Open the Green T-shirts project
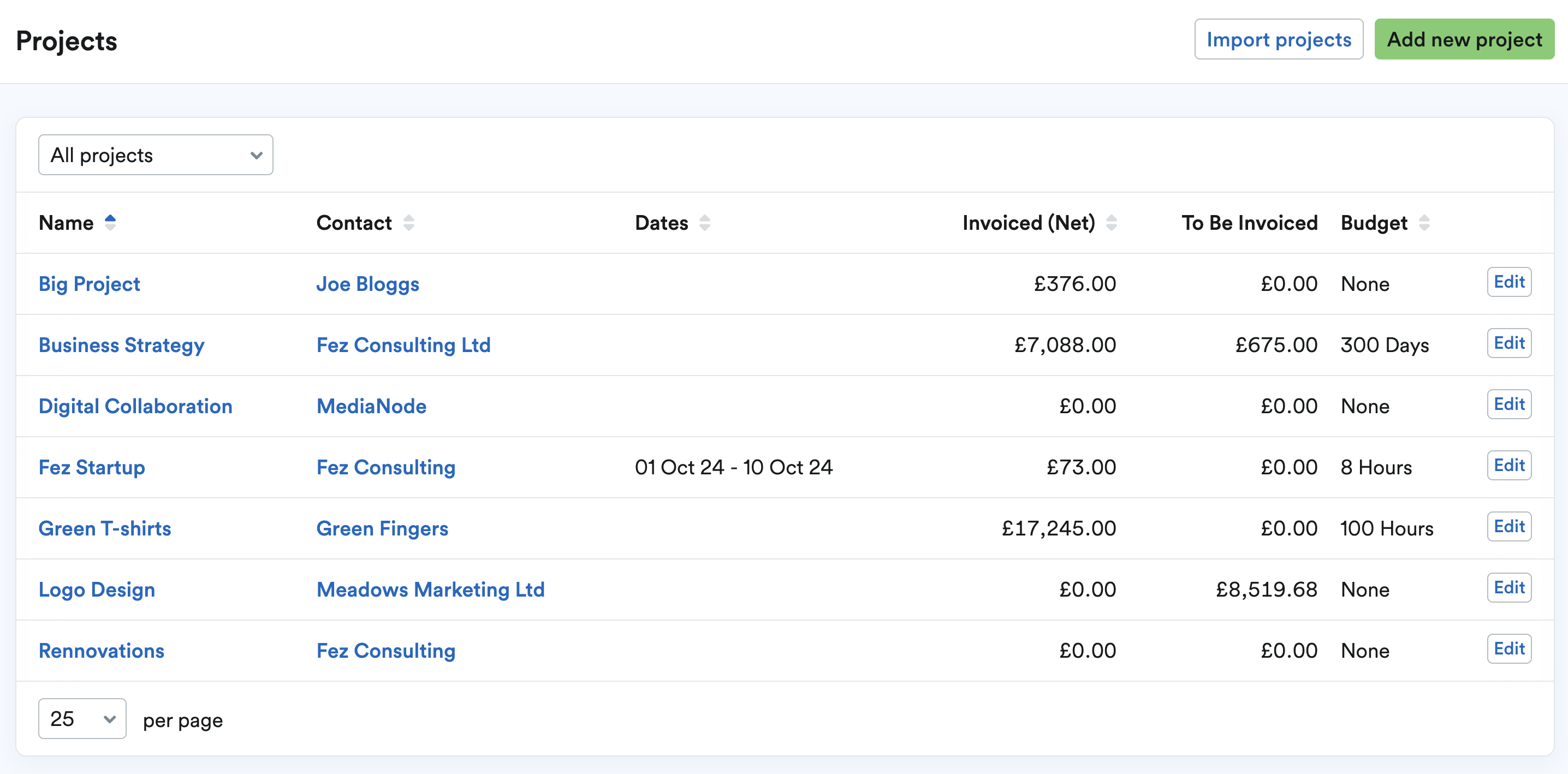 click(x=105, y=529)
